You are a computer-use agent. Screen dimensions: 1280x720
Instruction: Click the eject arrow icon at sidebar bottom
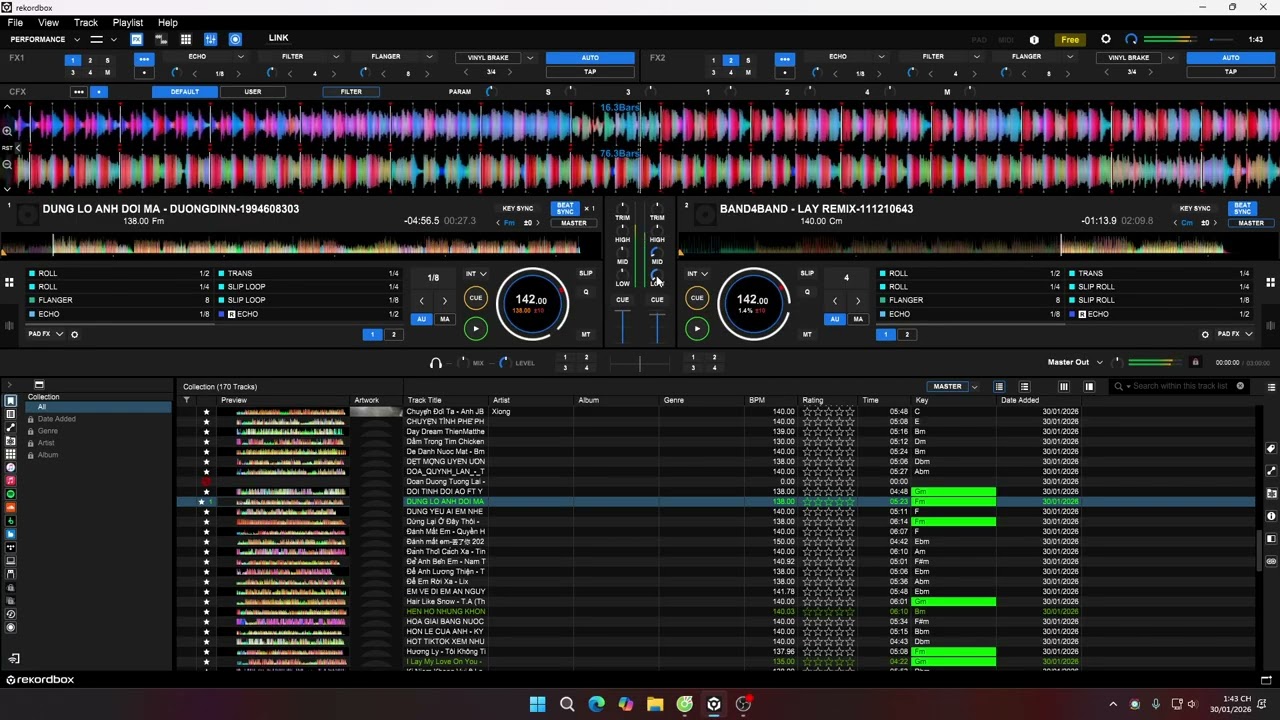pos(14,659)
